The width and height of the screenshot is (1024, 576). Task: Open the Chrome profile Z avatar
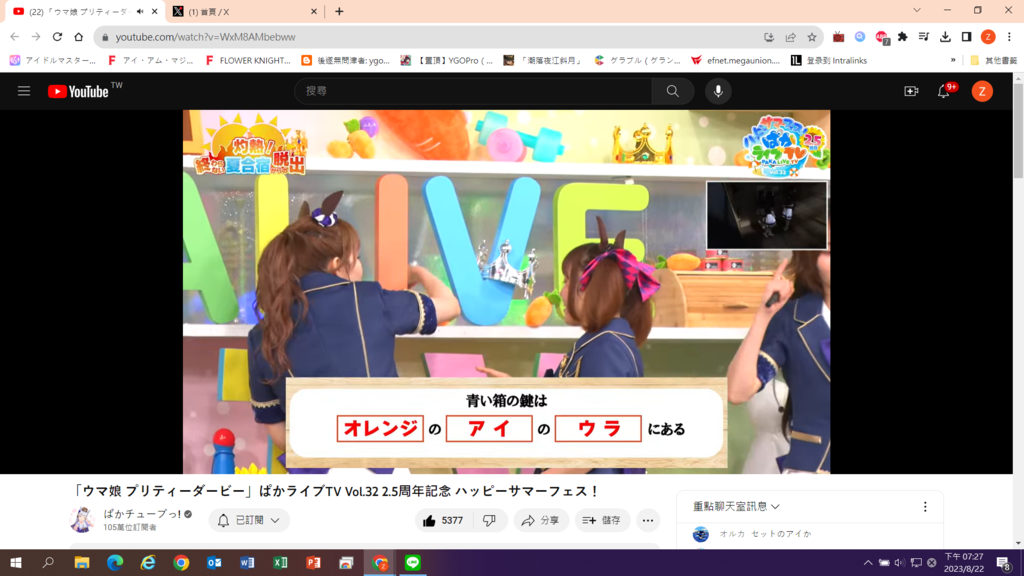coord(988,37)
